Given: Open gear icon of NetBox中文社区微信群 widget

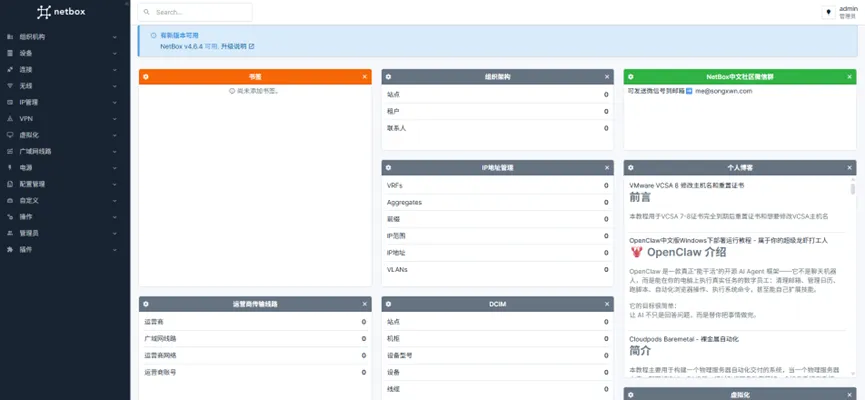Looking at the screenshot, I should 631,77.
